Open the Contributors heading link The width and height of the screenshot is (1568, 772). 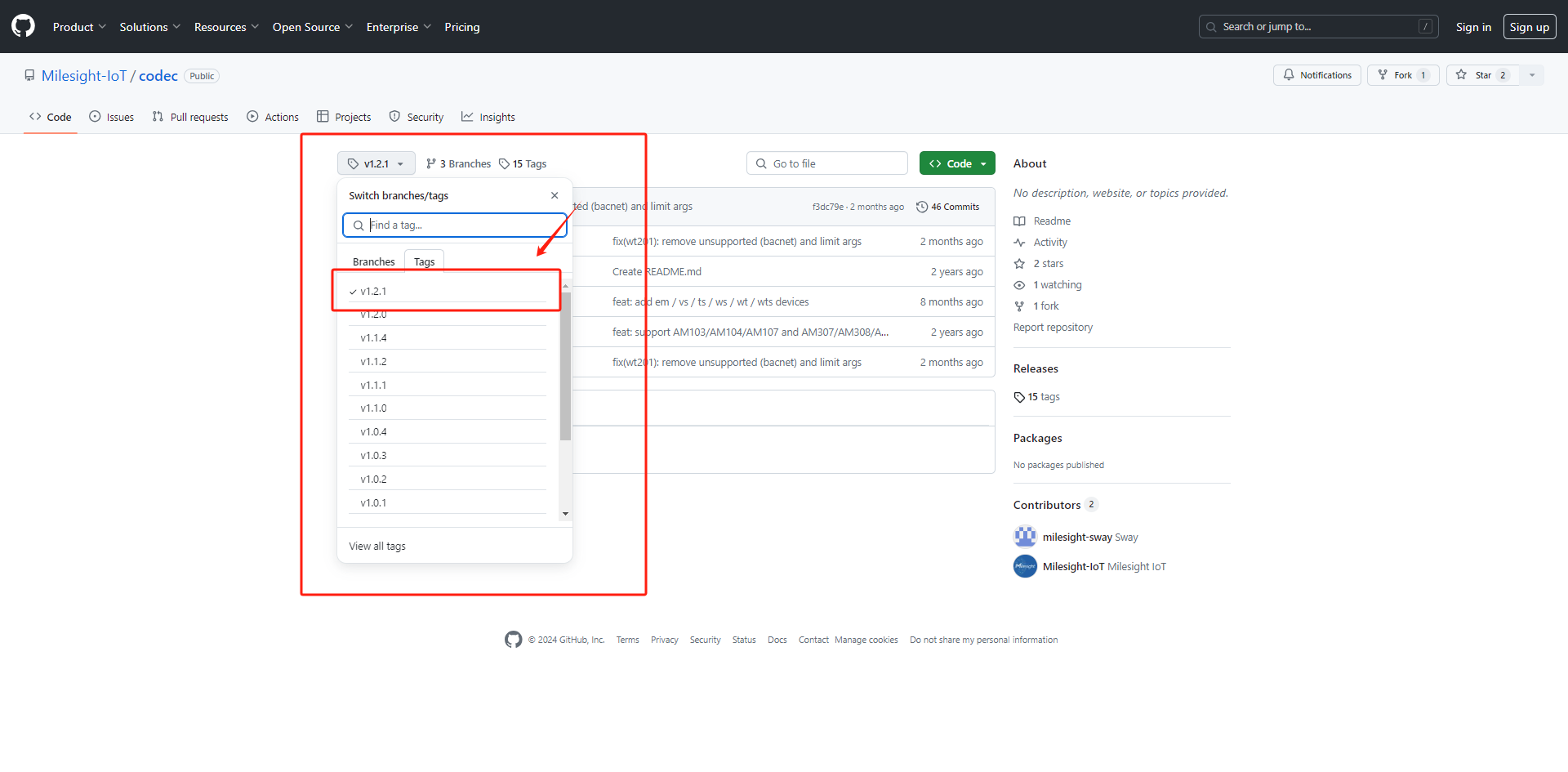1055,505
